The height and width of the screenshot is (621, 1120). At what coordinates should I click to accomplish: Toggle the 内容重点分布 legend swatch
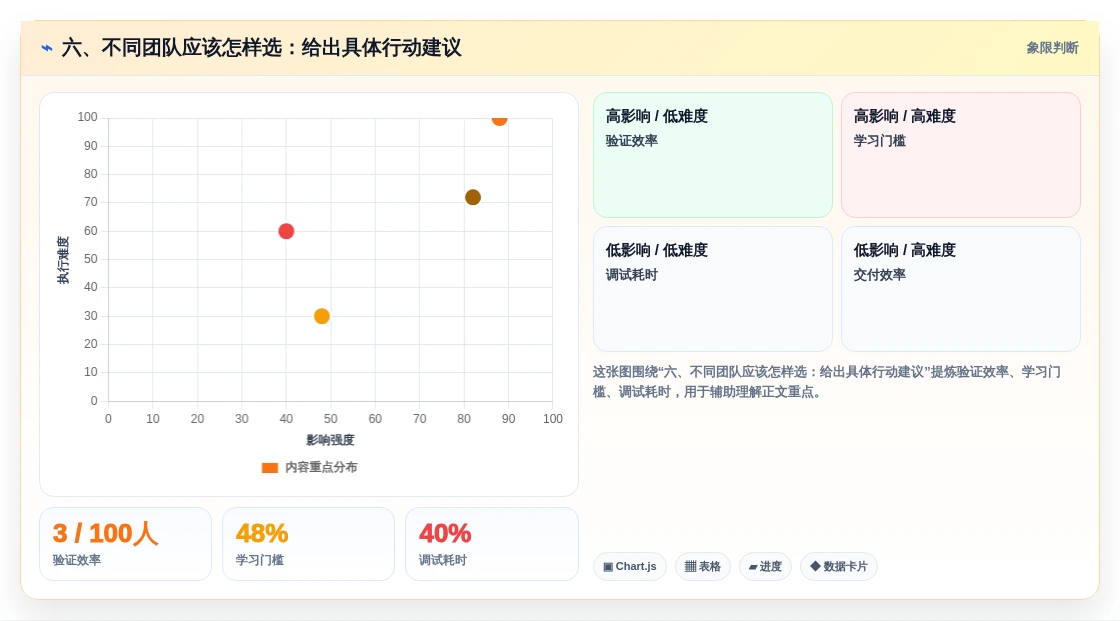point(269,467)
